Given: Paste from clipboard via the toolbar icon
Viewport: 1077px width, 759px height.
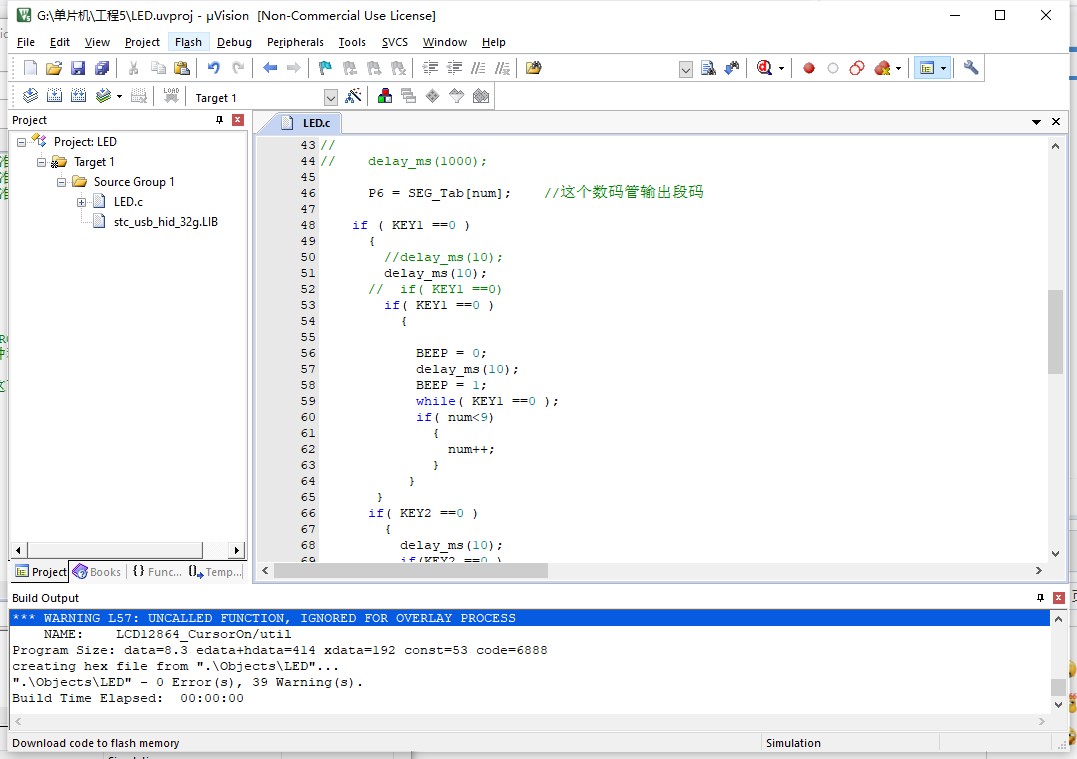Looking at the screenshot, I should click(182, 68).
